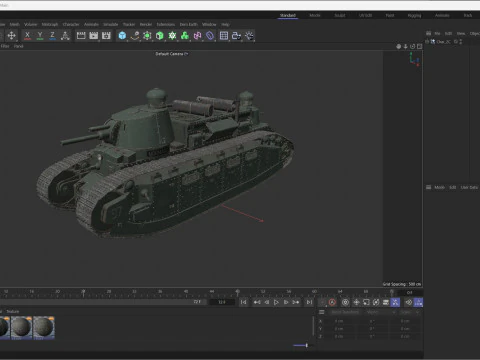Image resolution: width=480 pixels, height=360 pixels.
Task: Switch to the Animate layout tab
Action: 442,15
